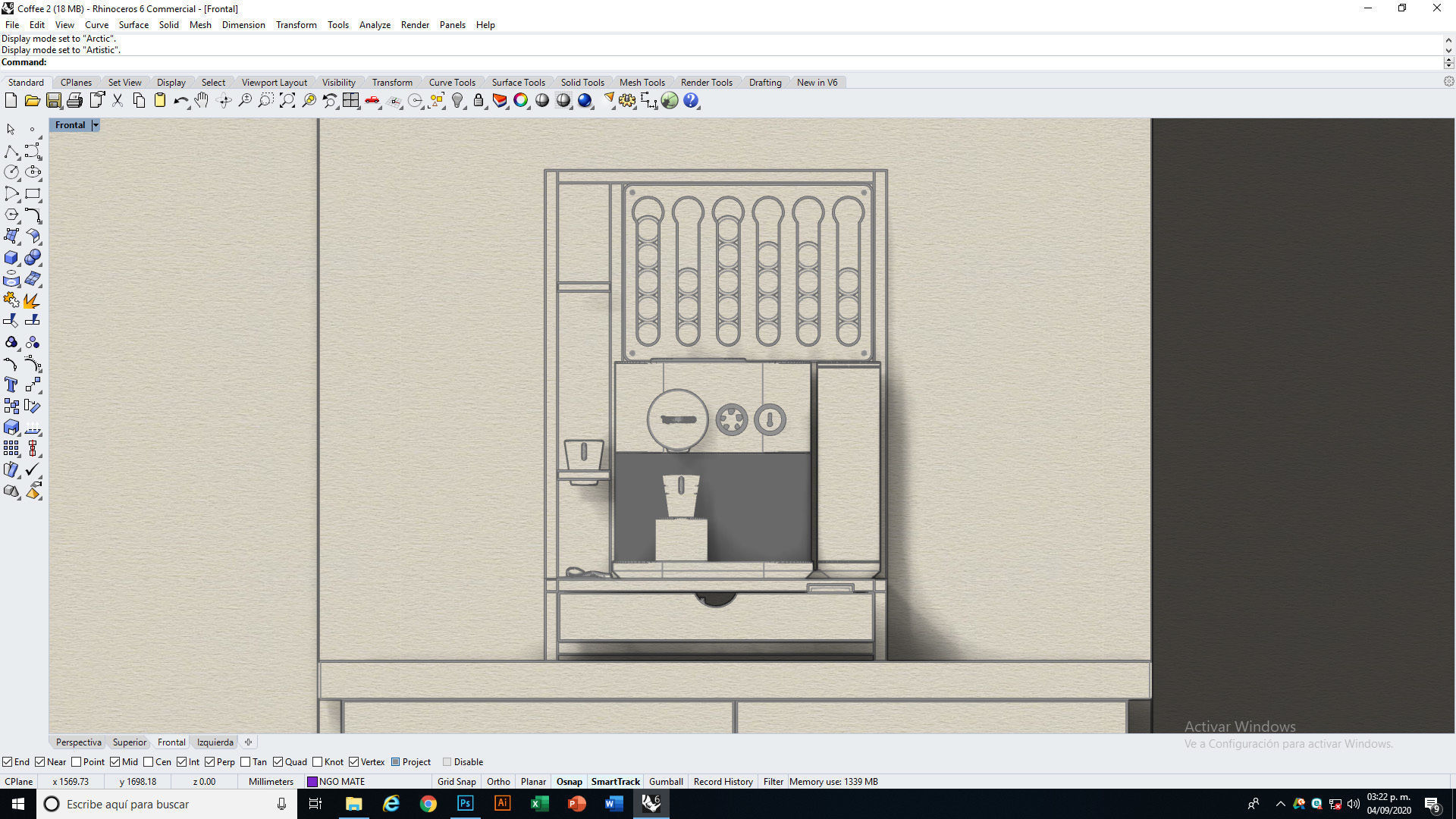This screenshot has width=1456, height=819.
Task: Open the Surface menu
Action: [133, 25]
